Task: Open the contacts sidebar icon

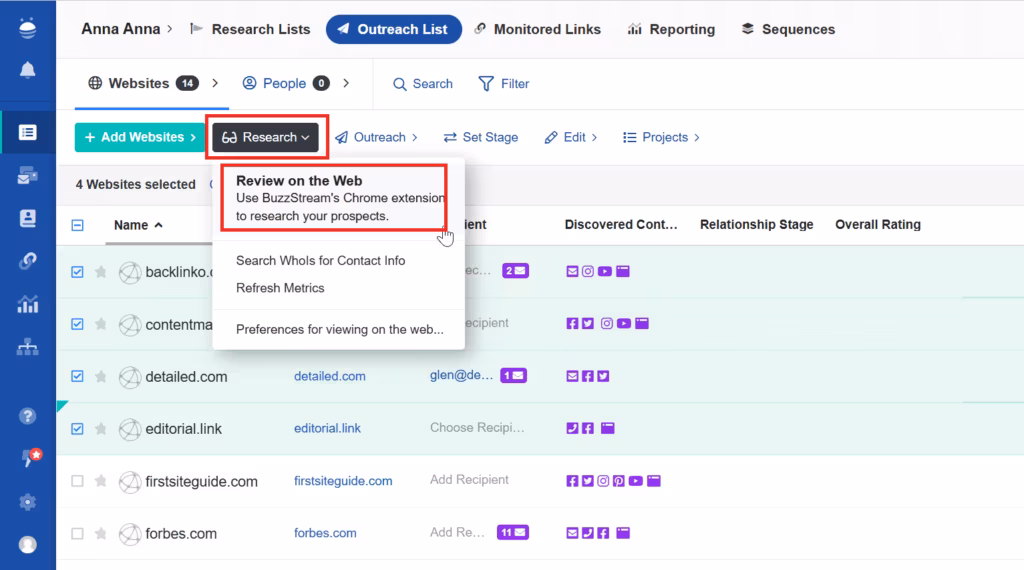Action: point(27,218)
